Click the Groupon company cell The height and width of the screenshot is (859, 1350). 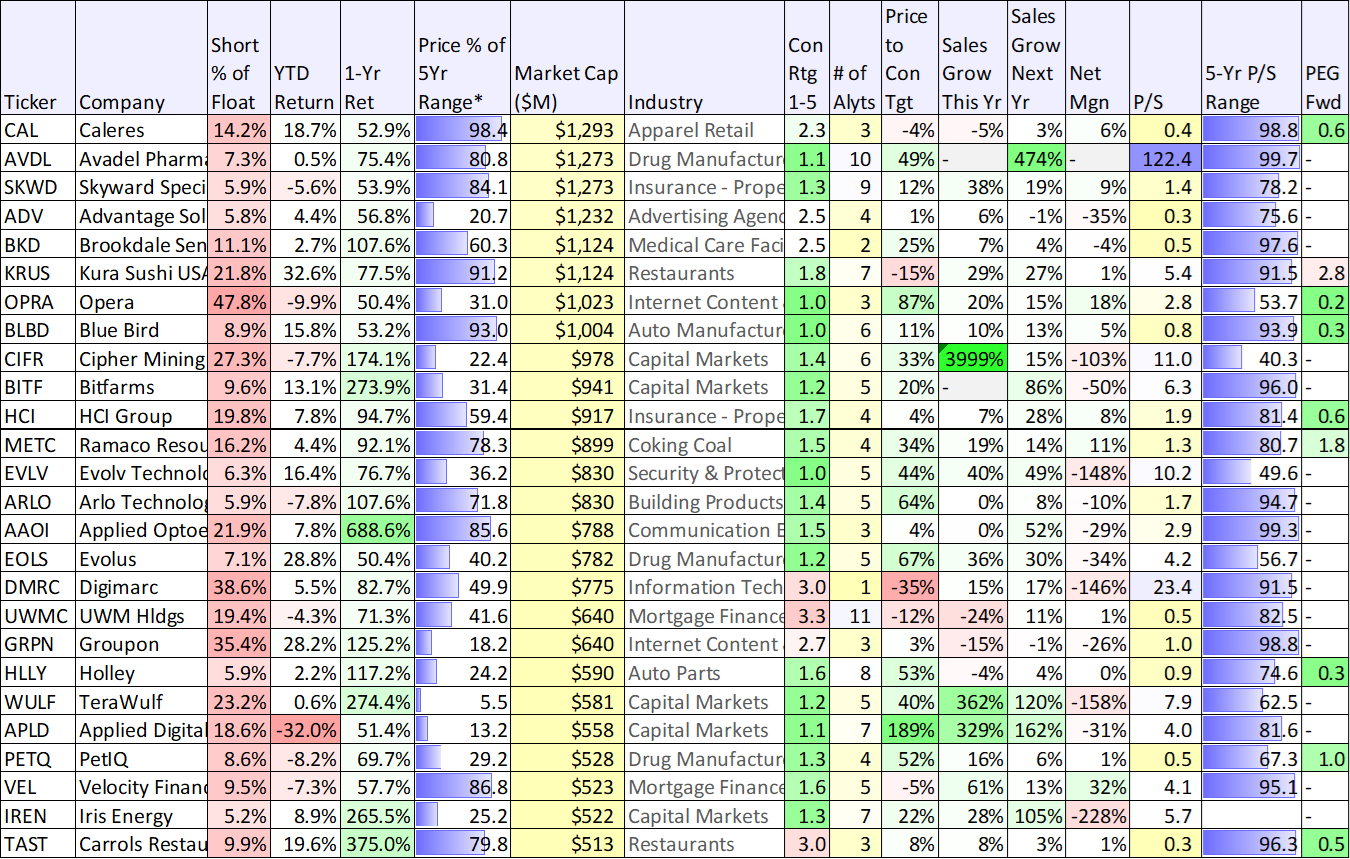[x=142, y=644]
